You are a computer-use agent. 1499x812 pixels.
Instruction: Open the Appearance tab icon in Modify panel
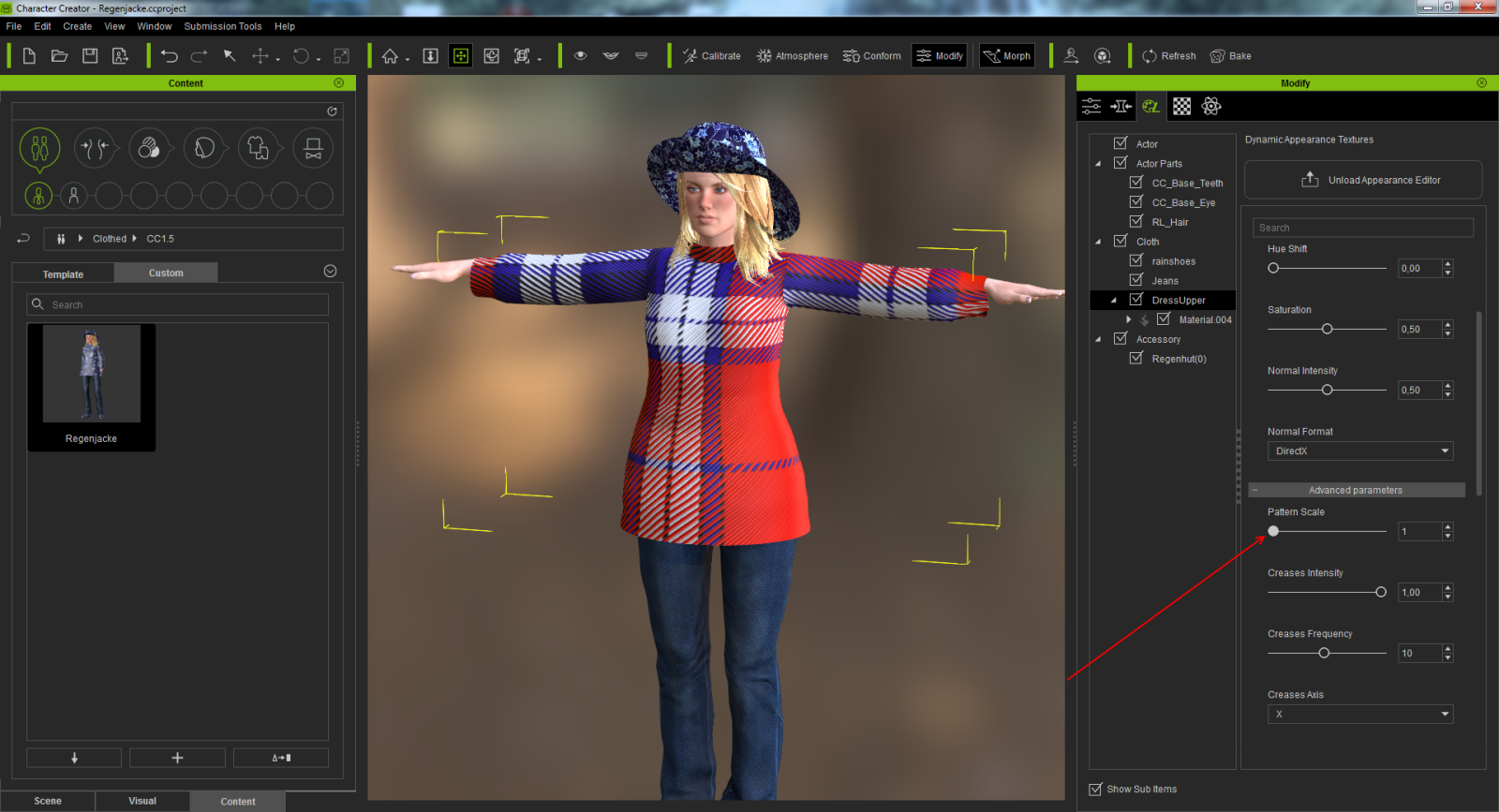pyautogui.click(x=1151, y=106)
